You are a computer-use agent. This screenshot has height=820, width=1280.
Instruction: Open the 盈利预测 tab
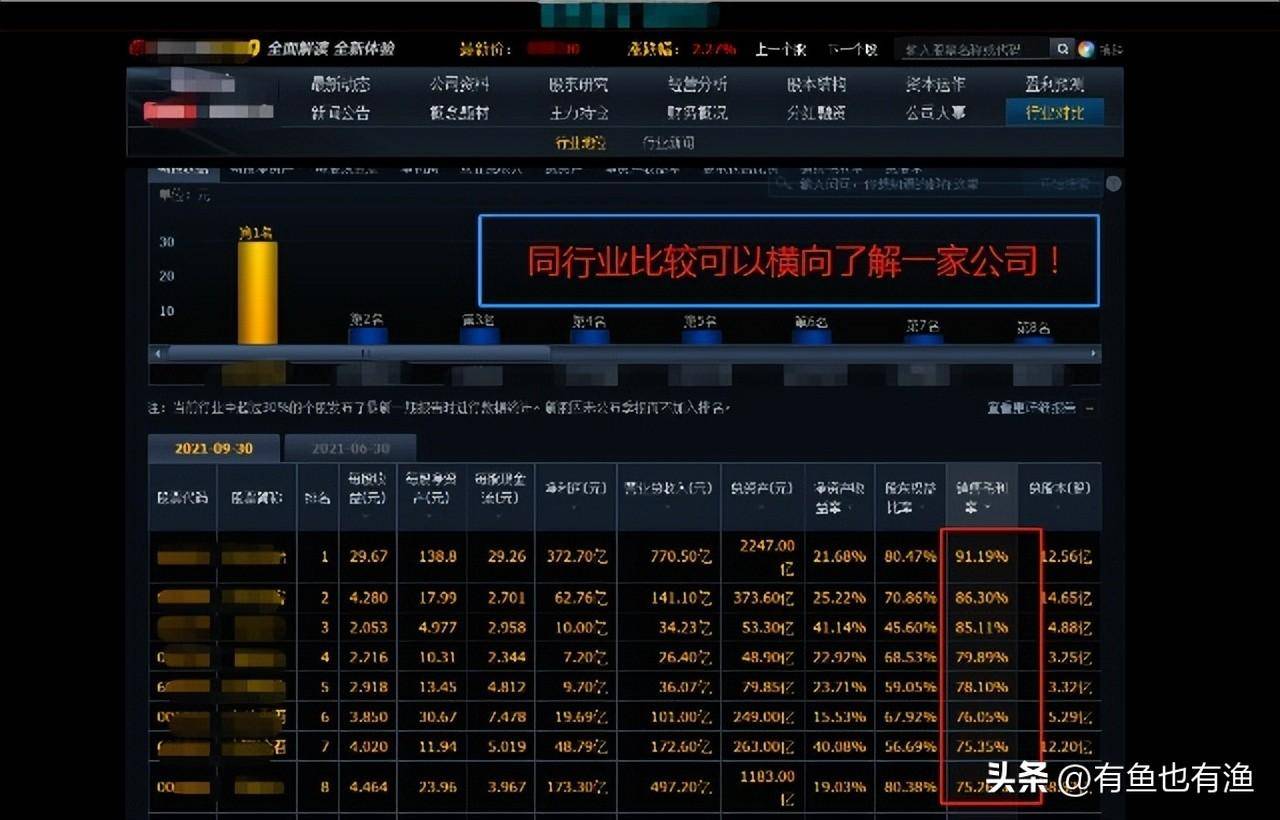pos(1054,85)
